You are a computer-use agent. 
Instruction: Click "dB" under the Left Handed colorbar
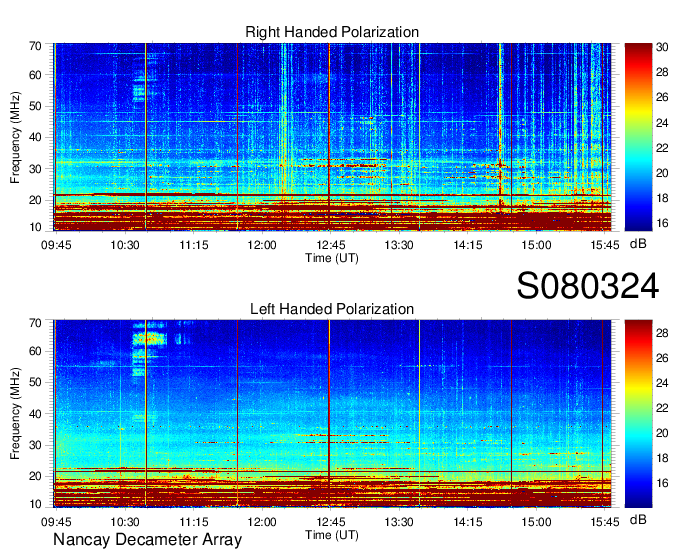tap(638, 519)
